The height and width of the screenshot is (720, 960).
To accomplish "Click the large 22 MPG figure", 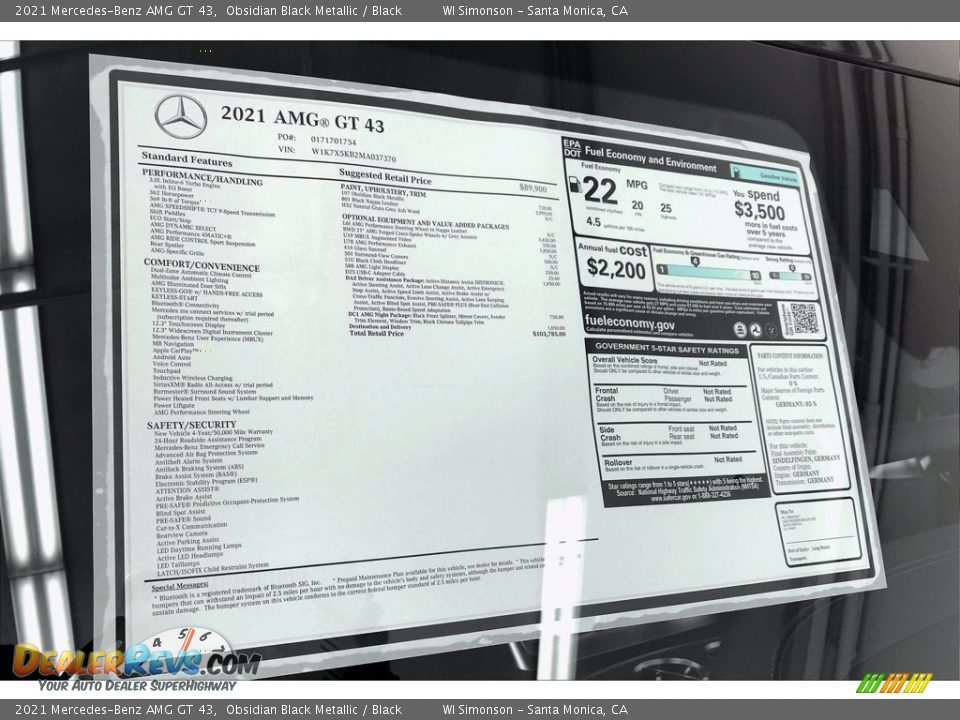I will pyautogui.click(x=600, y=191).
